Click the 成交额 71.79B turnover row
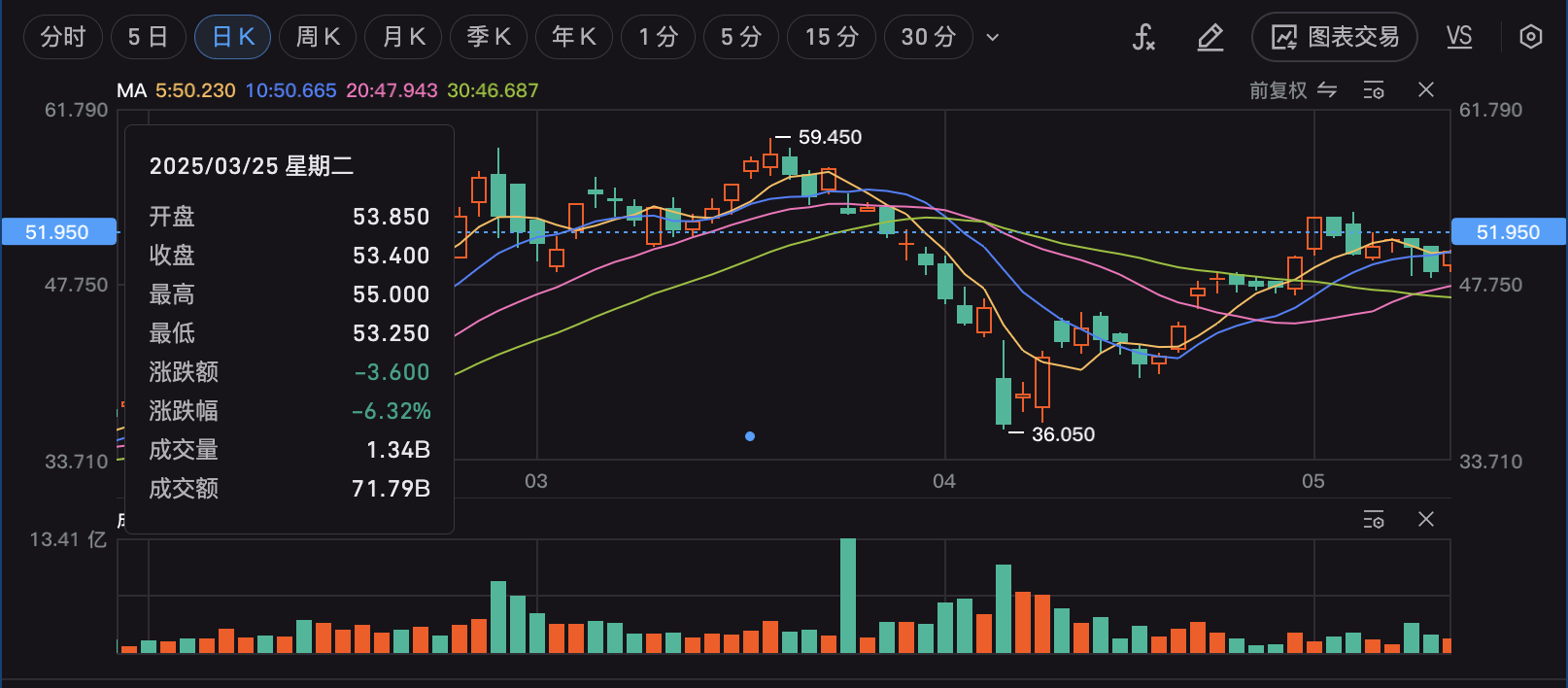Screen dimensions: 1568x688 point(290,489)
